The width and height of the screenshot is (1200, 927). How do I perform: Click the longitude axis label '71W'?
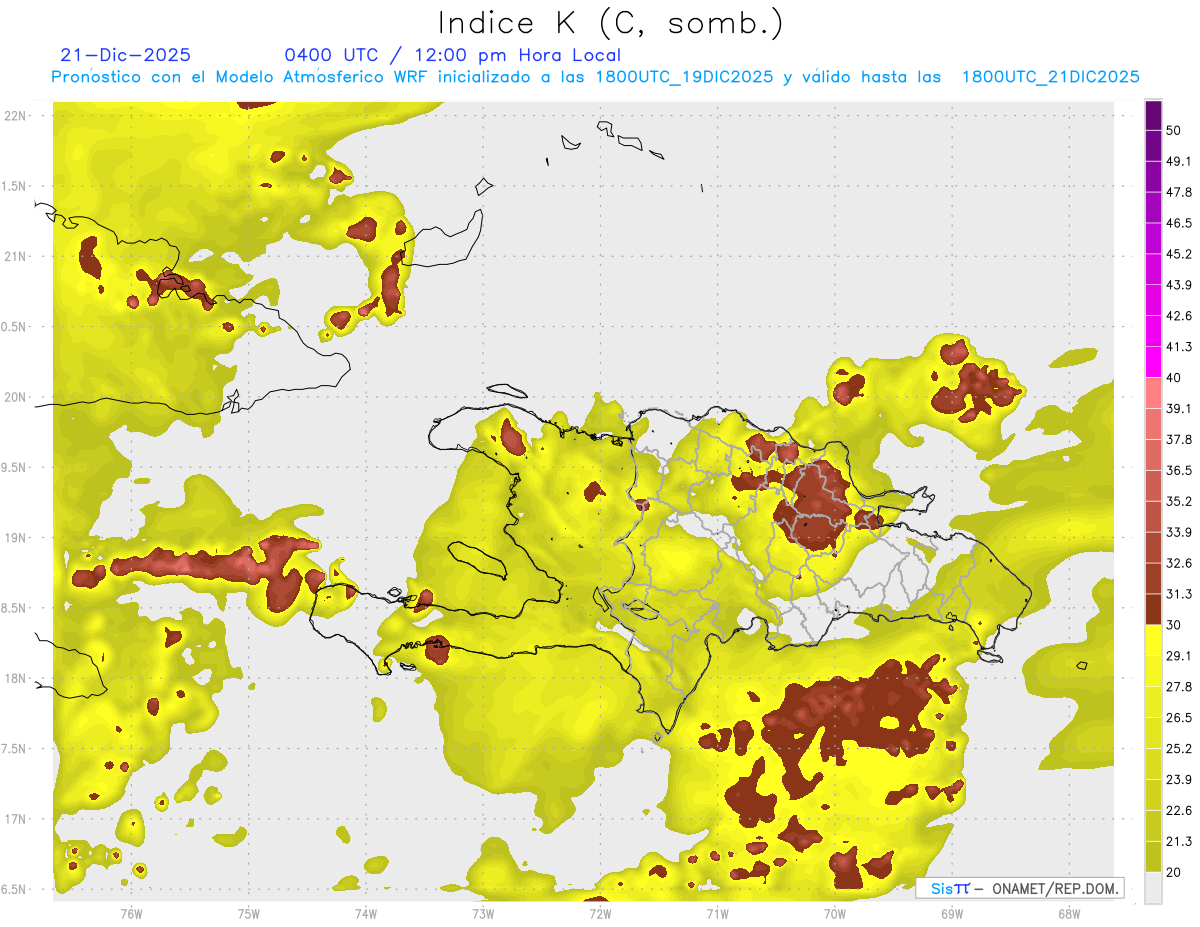(717, 914)
